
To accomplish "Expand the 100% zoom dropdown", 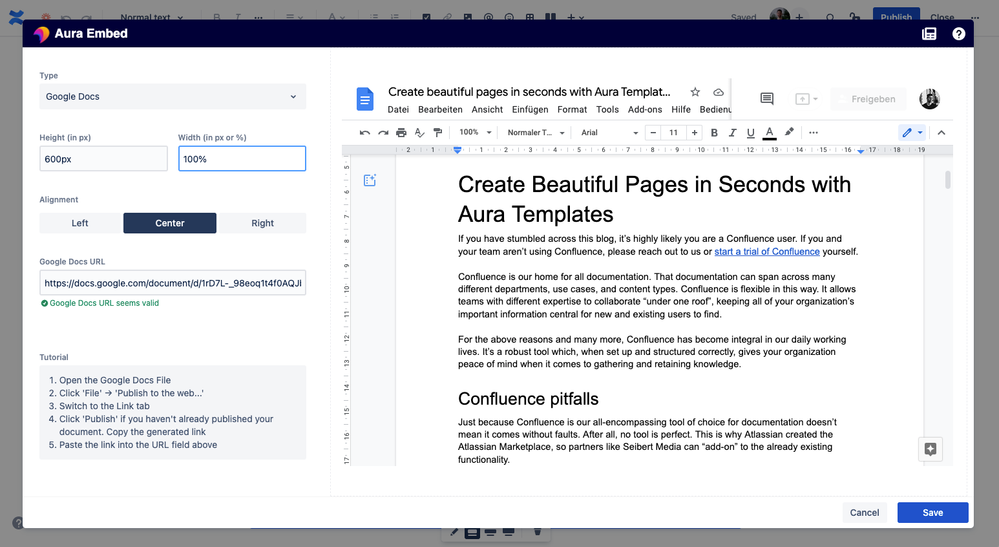I will point(475,132).
